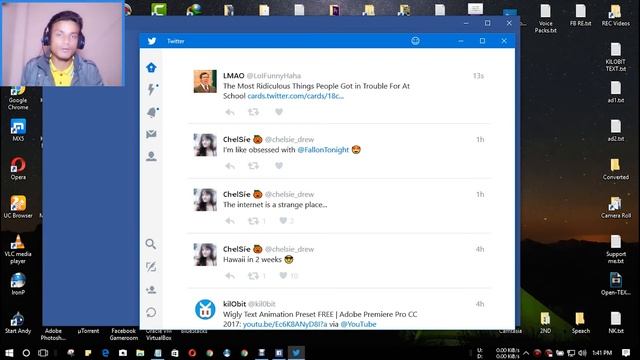The image size is (640, 360).
Task: Refresh the timeline with the circular arrow icon
Action: [151, 312]
